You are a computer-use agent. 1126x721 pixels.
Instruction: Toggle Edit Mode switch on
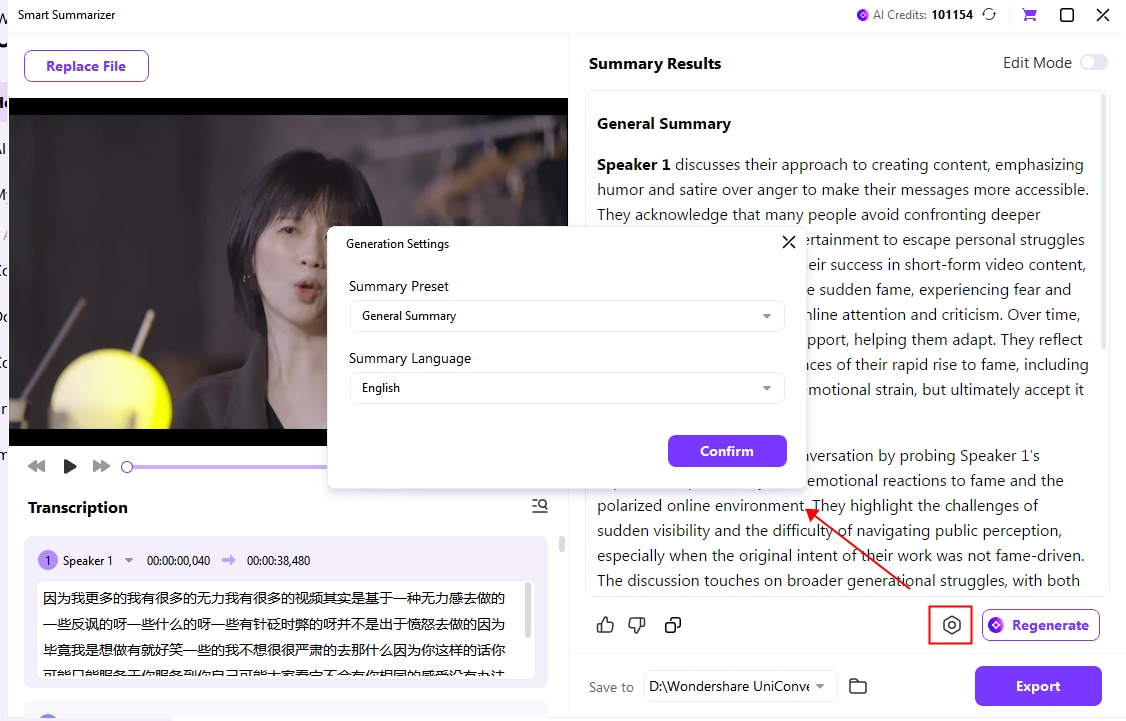point(1093,62)
